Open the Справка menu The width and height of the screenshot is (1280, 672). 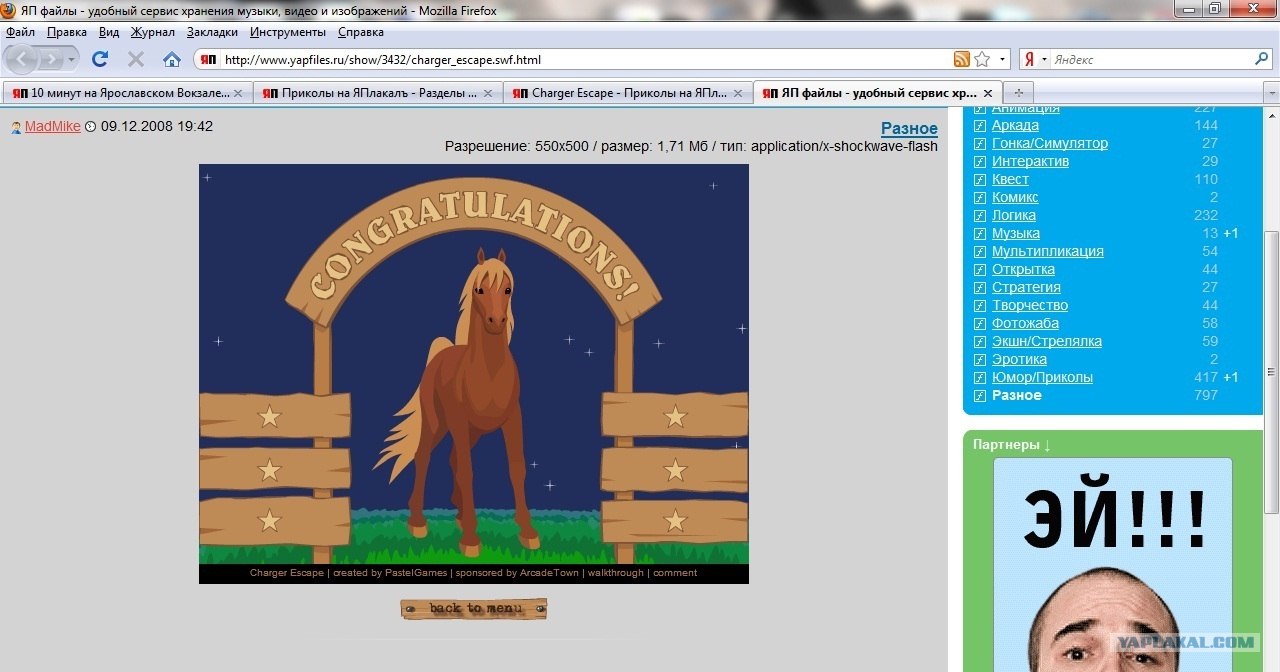(361, 32)
